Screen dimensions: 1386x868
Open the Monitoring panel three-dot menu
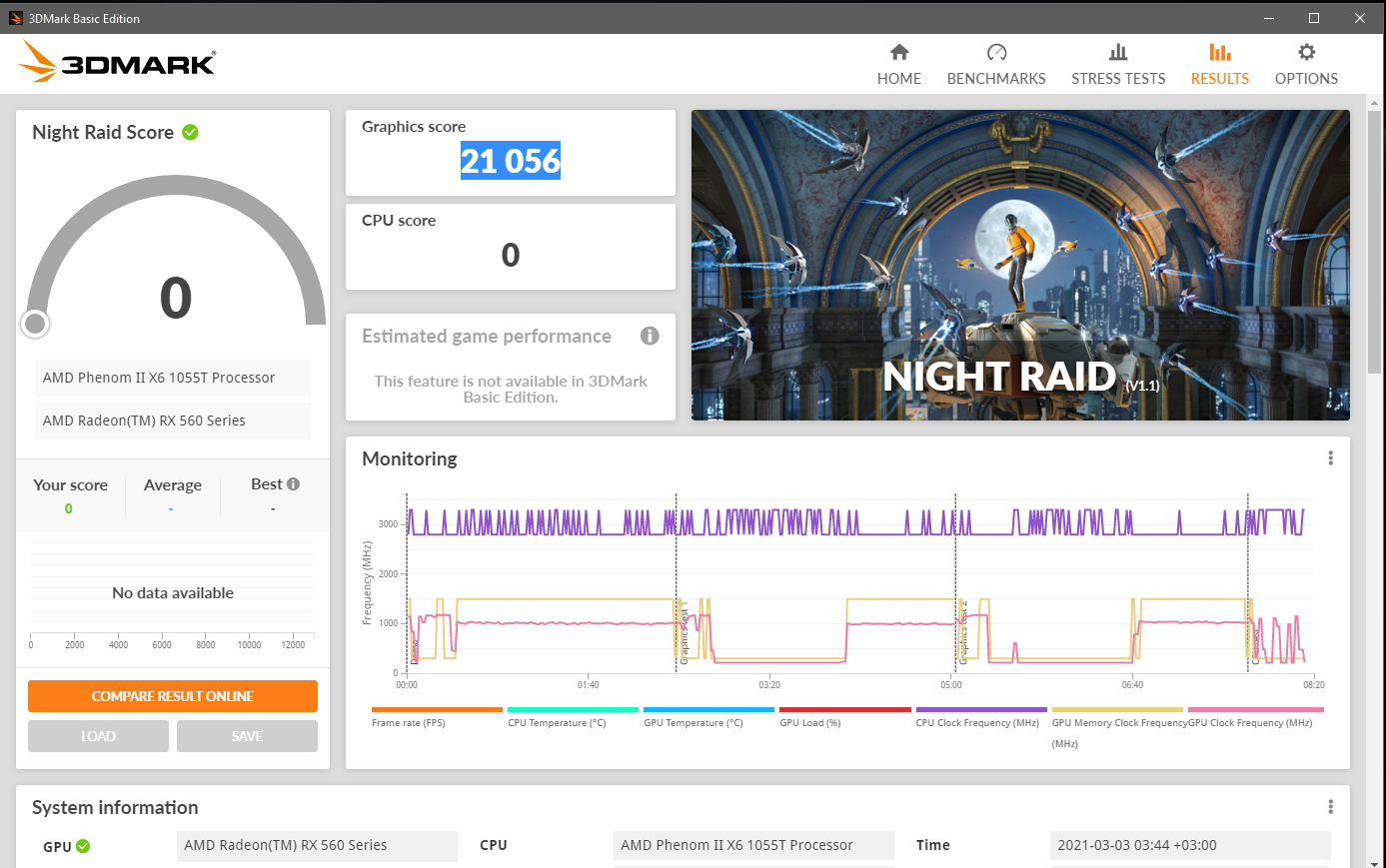1330,457
